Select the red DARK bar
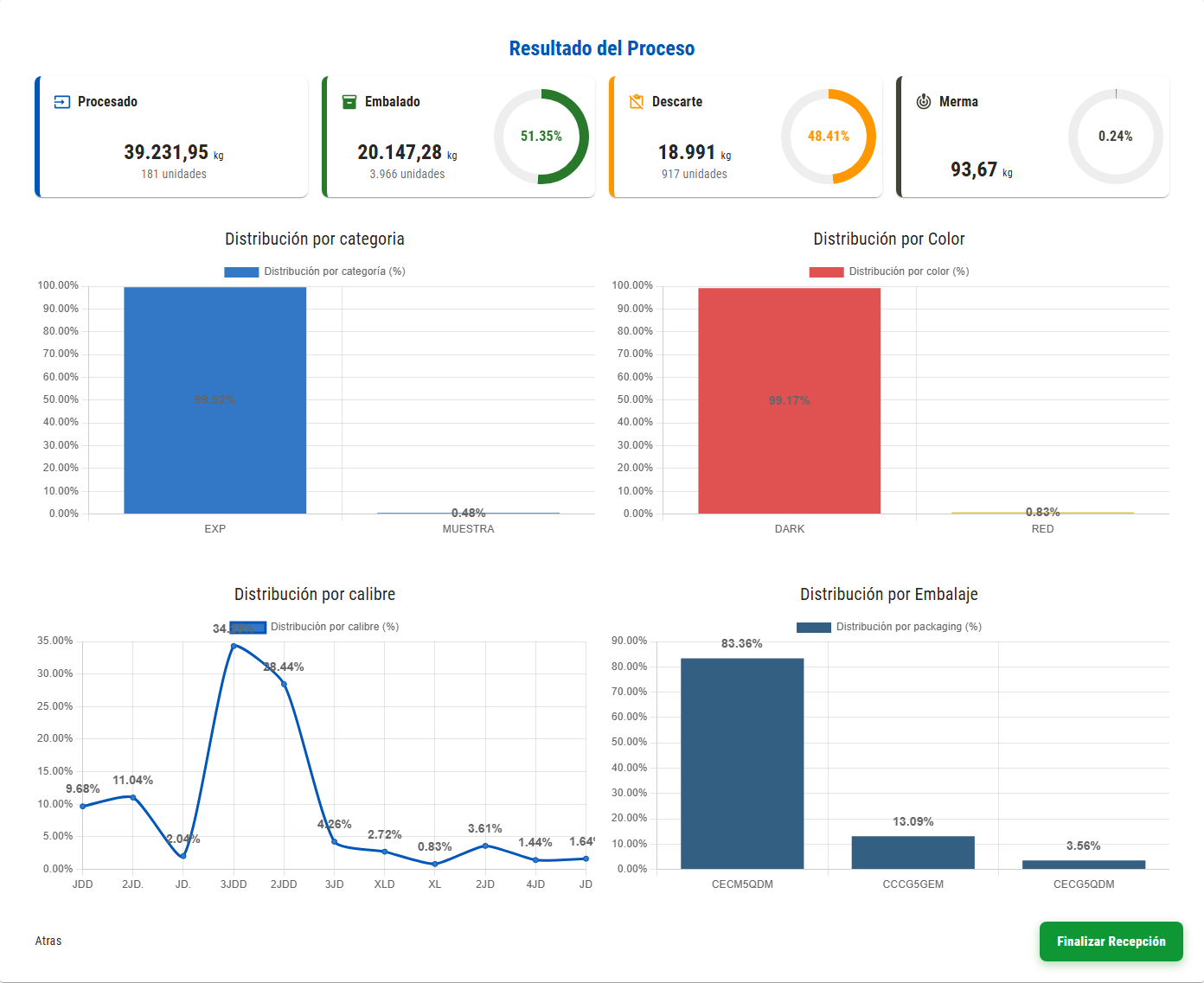This screenshot has height=983, width=1204. point(790,401)
